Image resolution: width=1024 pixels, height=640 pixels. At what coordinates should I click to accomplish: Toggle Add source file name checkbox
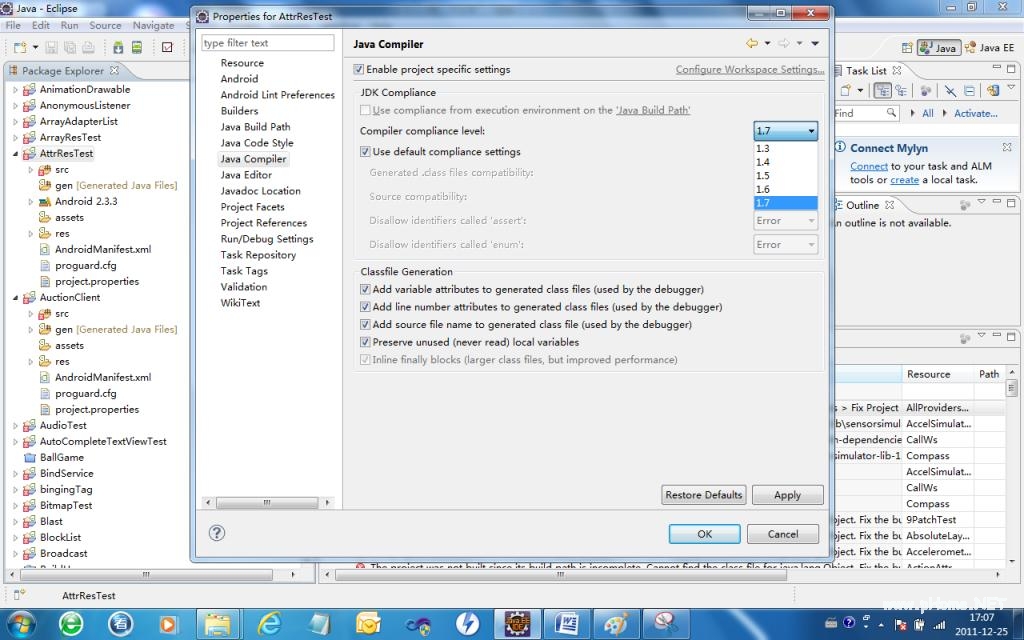coord(365,325)
